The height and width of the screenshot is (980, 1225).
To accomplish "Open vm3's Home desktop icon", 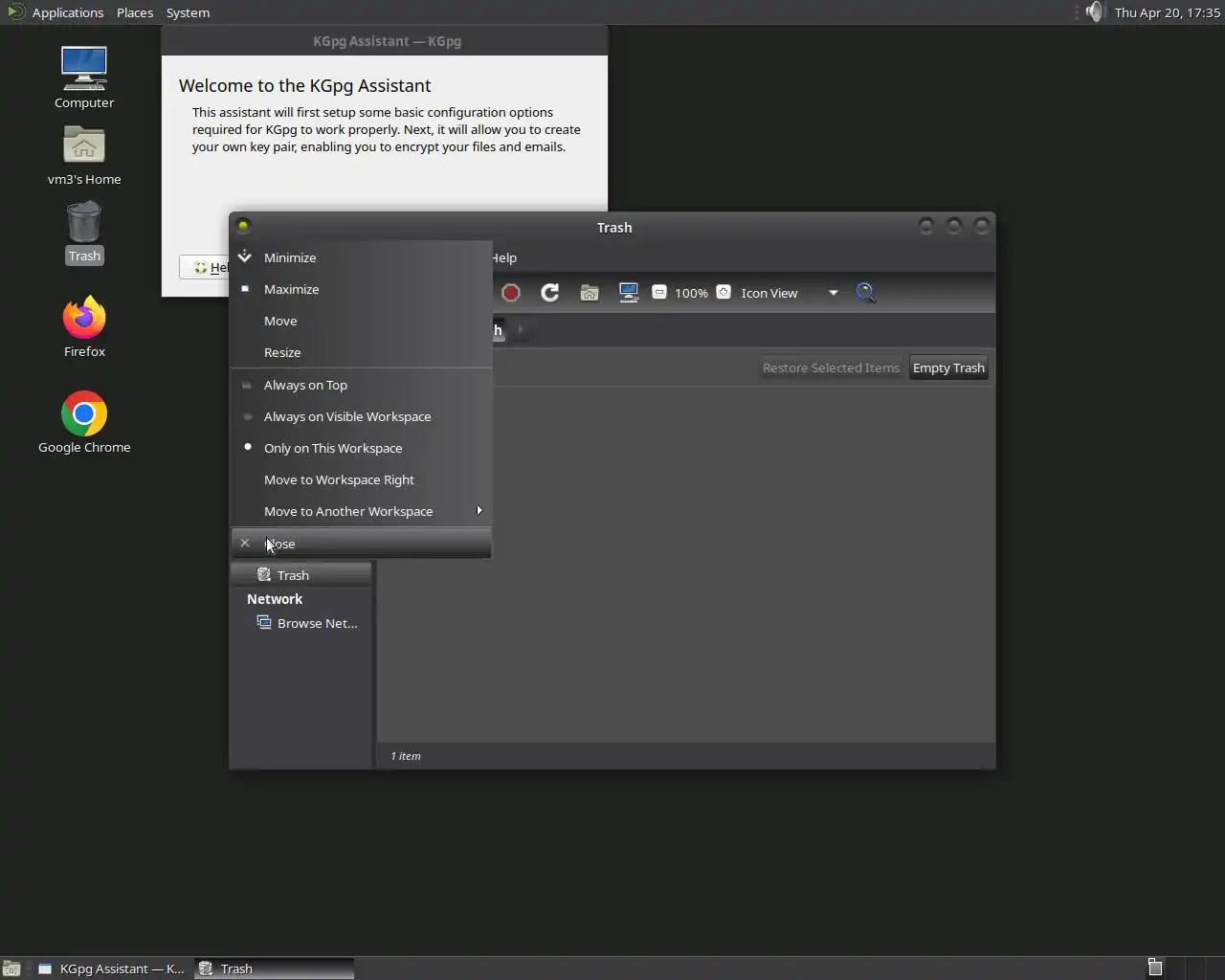I will (84, 155).
